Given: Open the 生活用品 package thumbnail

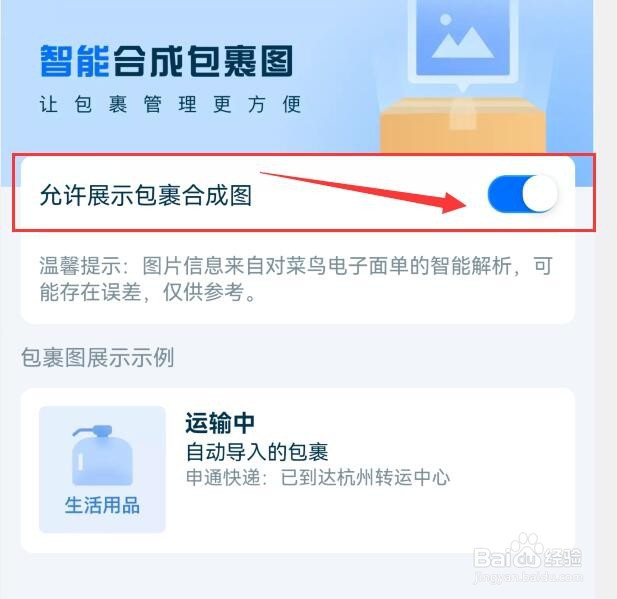Looking at the screenshot, I should click(x=102, y=470).
